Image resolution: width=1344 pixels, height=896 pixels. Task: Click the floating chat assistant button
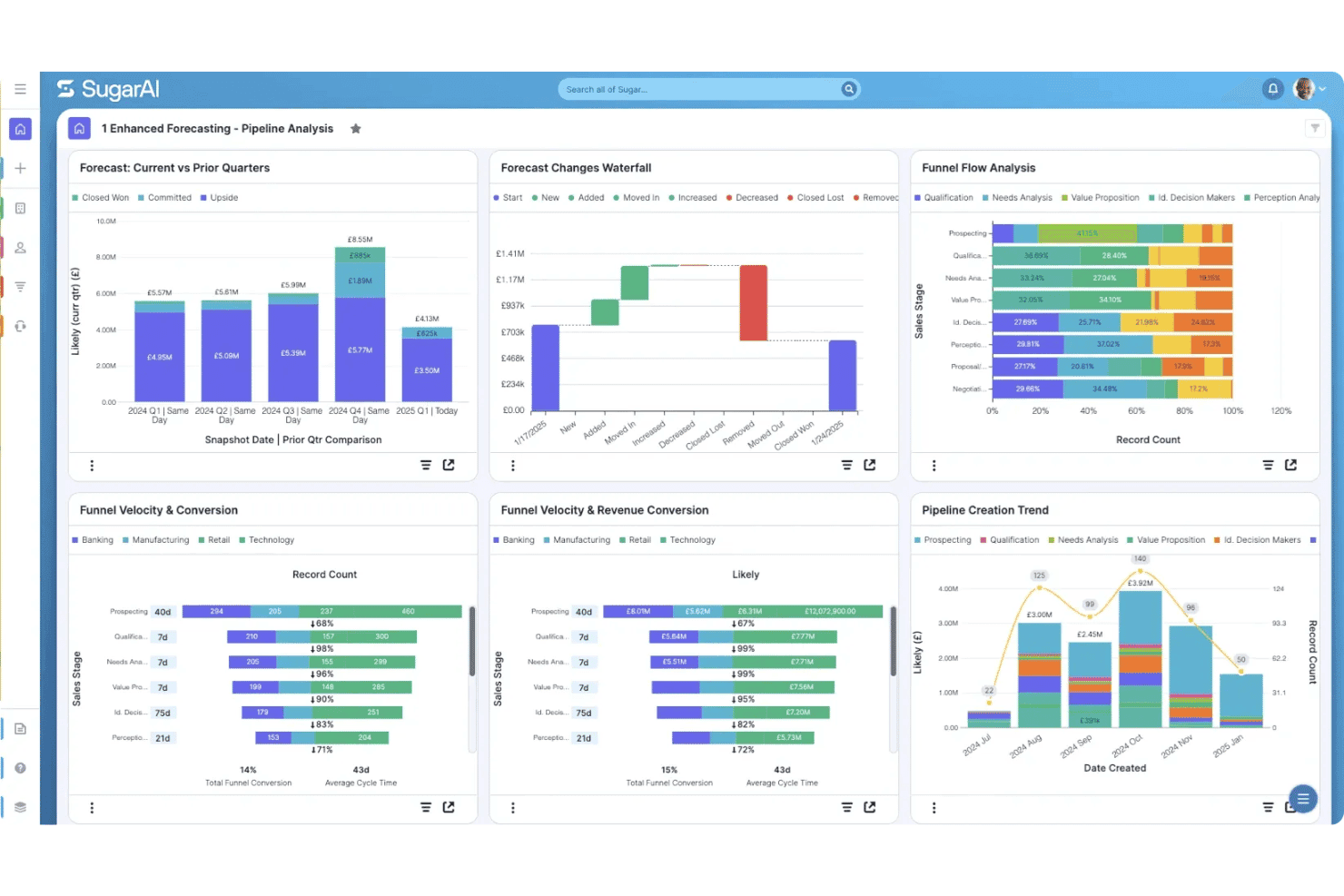(x=1302, y=799)
